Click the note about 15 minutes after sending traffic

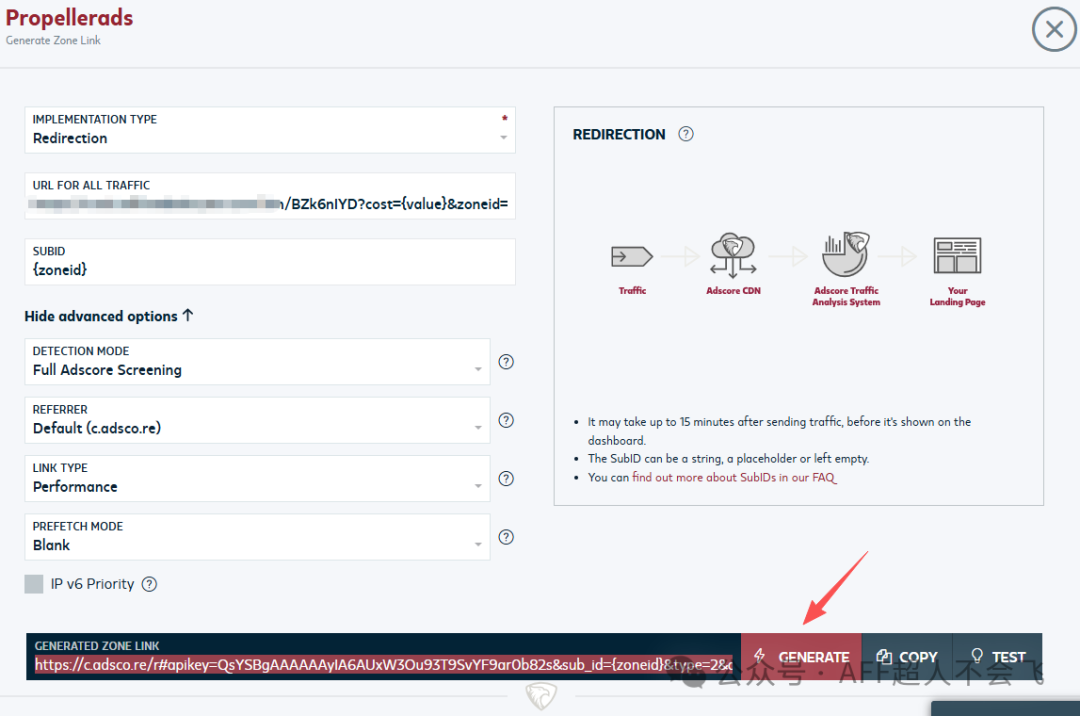[779, 431]
